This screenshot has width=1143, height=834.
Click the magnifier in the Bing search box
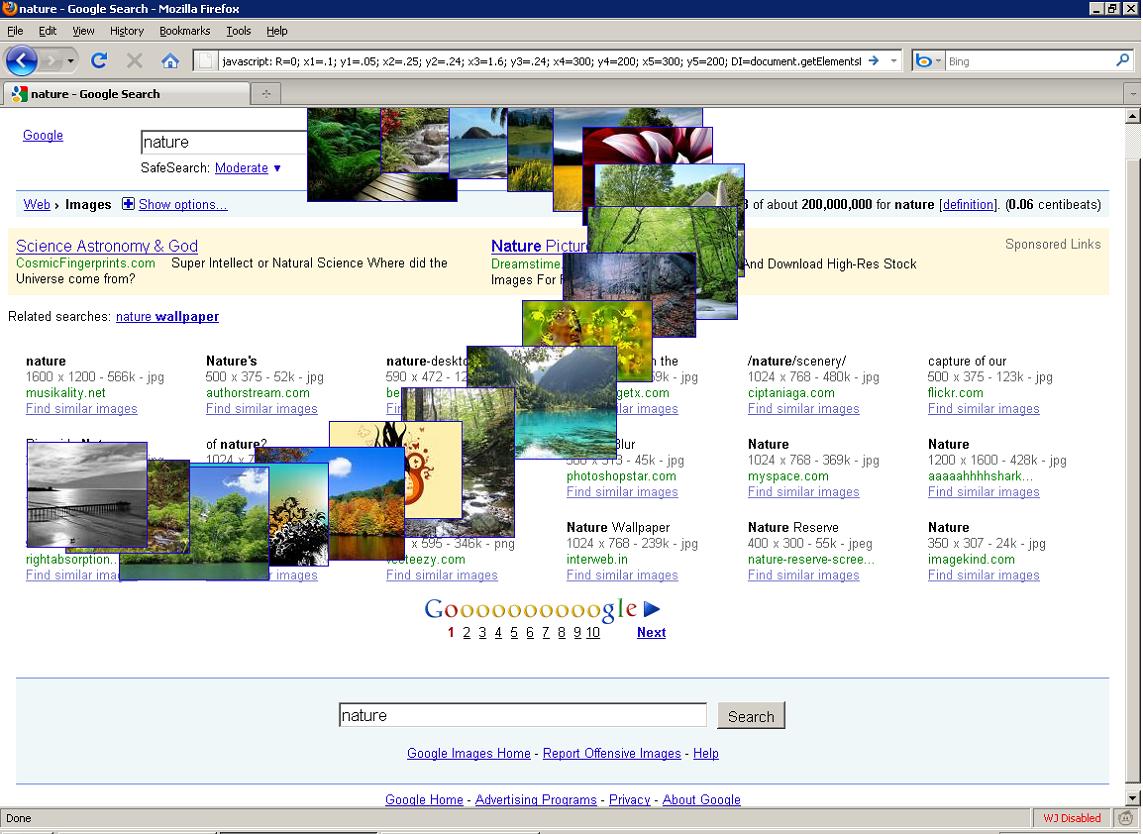pos(1122,61)
